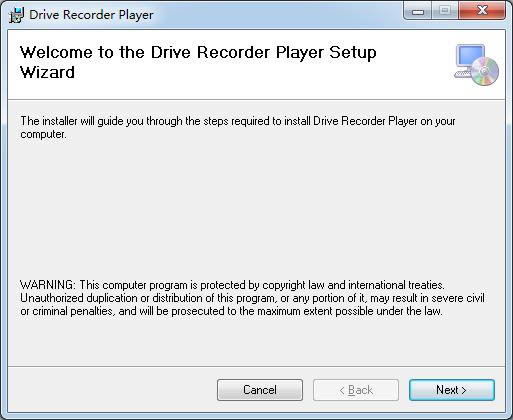Click the word computer ending the description

point(43,134)
